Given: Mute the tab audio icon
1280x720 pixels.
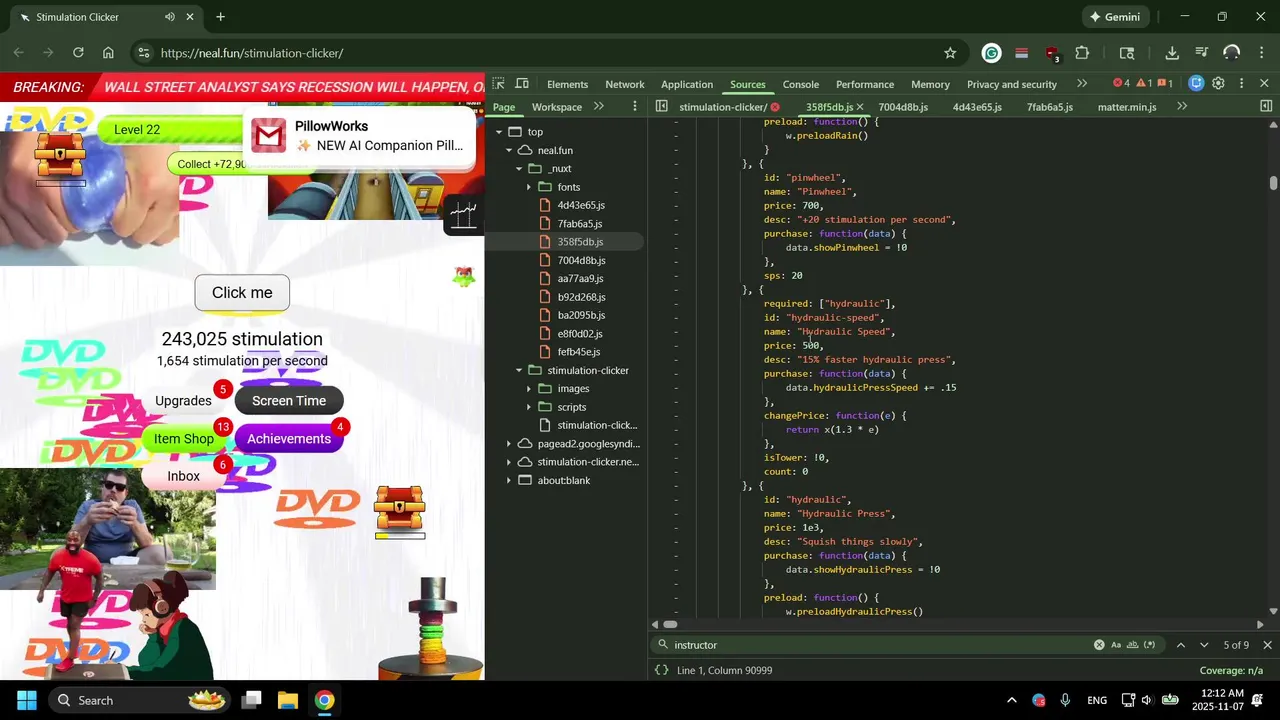Looking at the screenshot, I should (169, 17).
